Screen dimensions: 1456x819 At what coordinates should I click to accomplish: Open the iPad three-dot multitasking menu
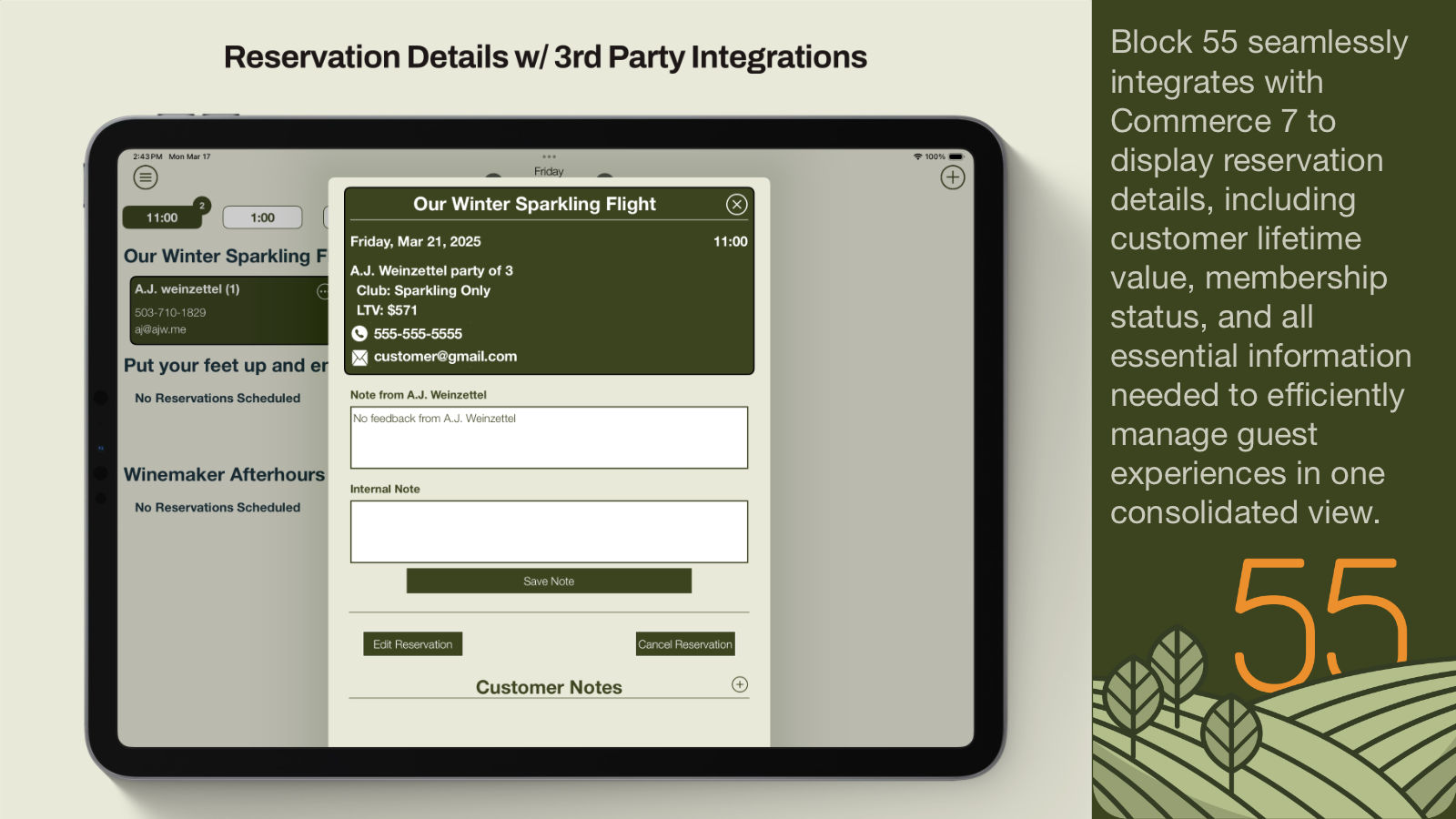[549, 156]
